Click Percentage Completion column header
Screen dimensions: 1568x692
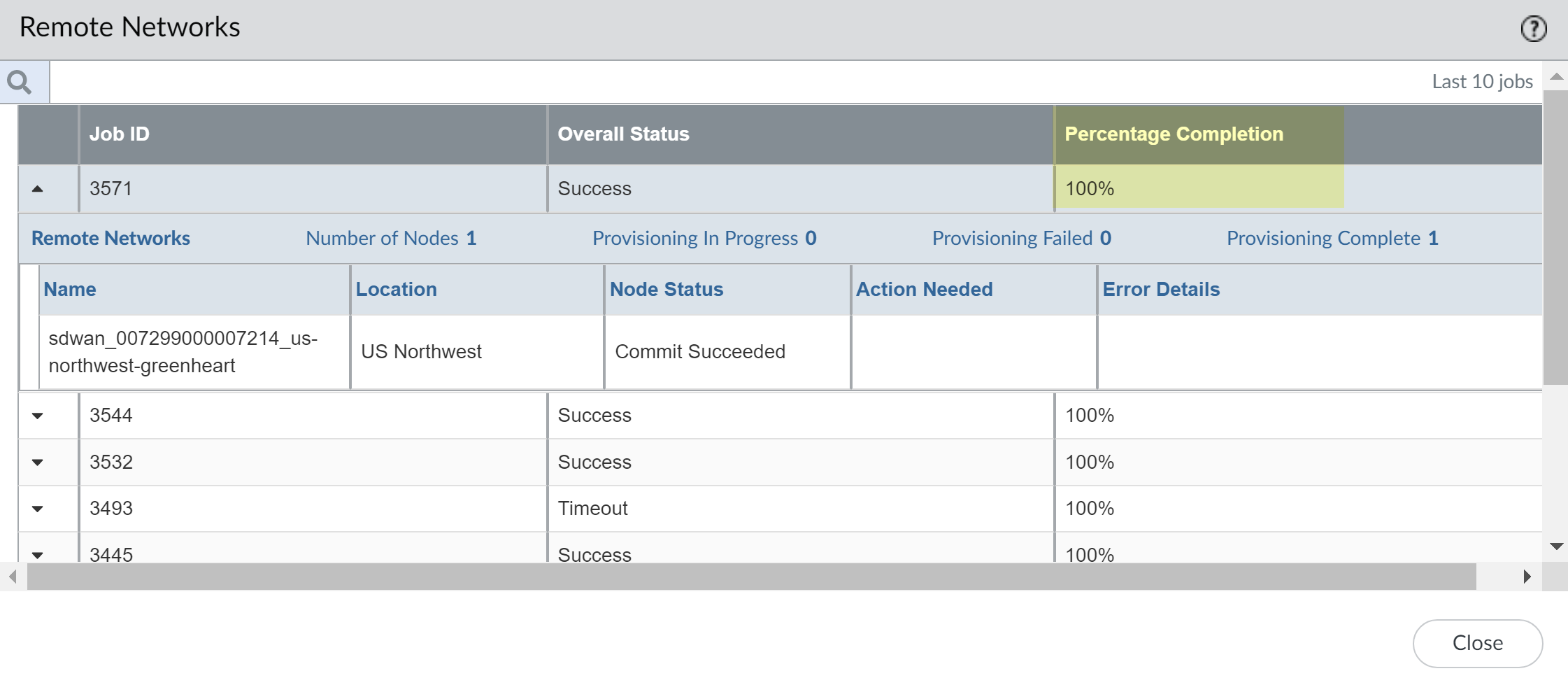(1174, 134)
